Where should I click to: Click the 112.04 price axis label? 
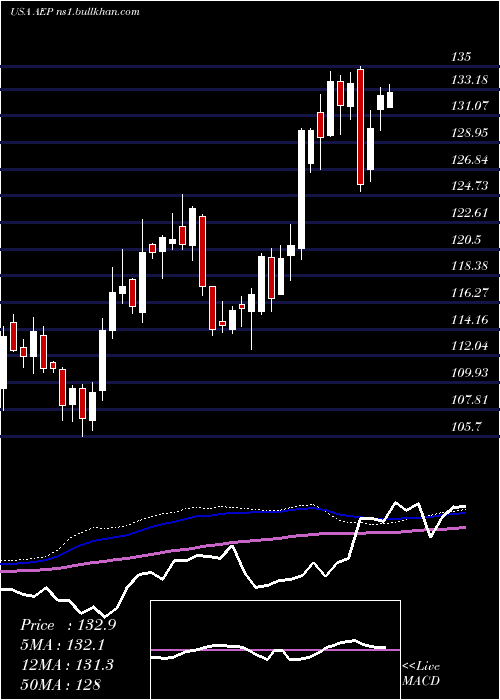pyautogui.click(x=469, y=346)
